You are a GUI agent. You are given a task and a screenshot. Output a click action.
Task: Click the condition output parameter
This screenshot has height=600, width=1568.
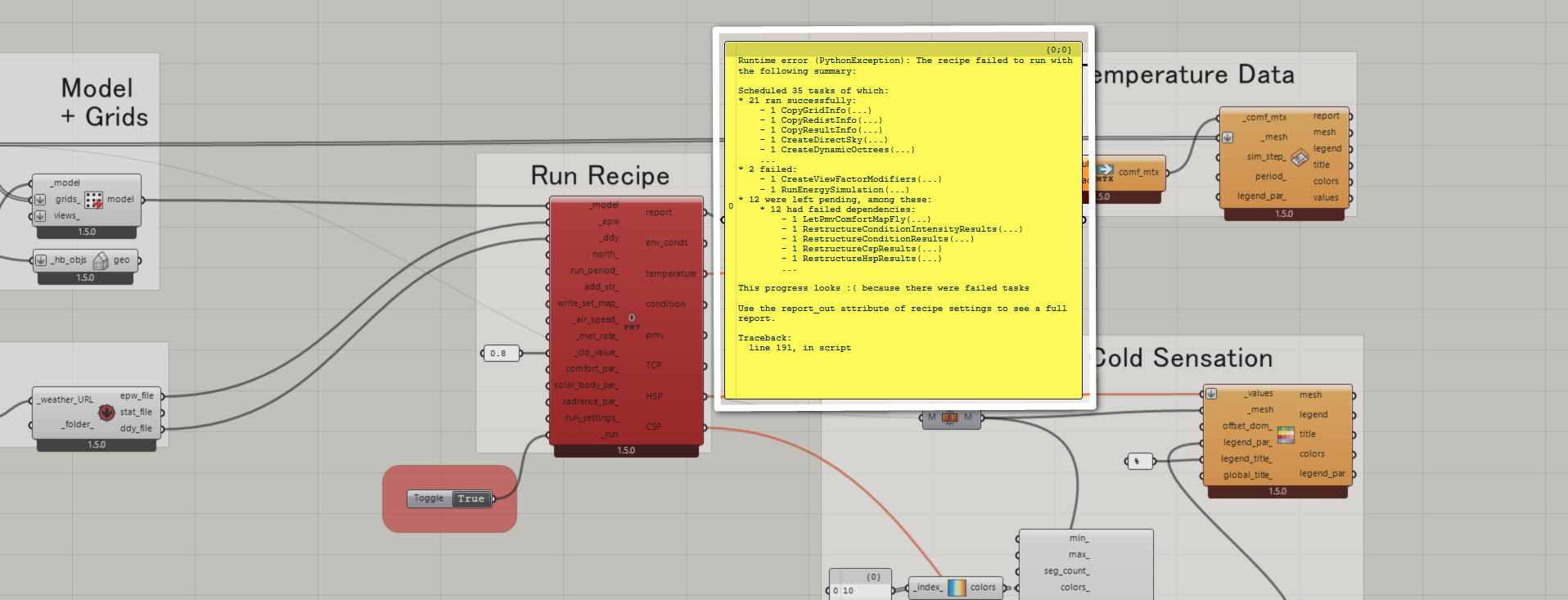665,305
